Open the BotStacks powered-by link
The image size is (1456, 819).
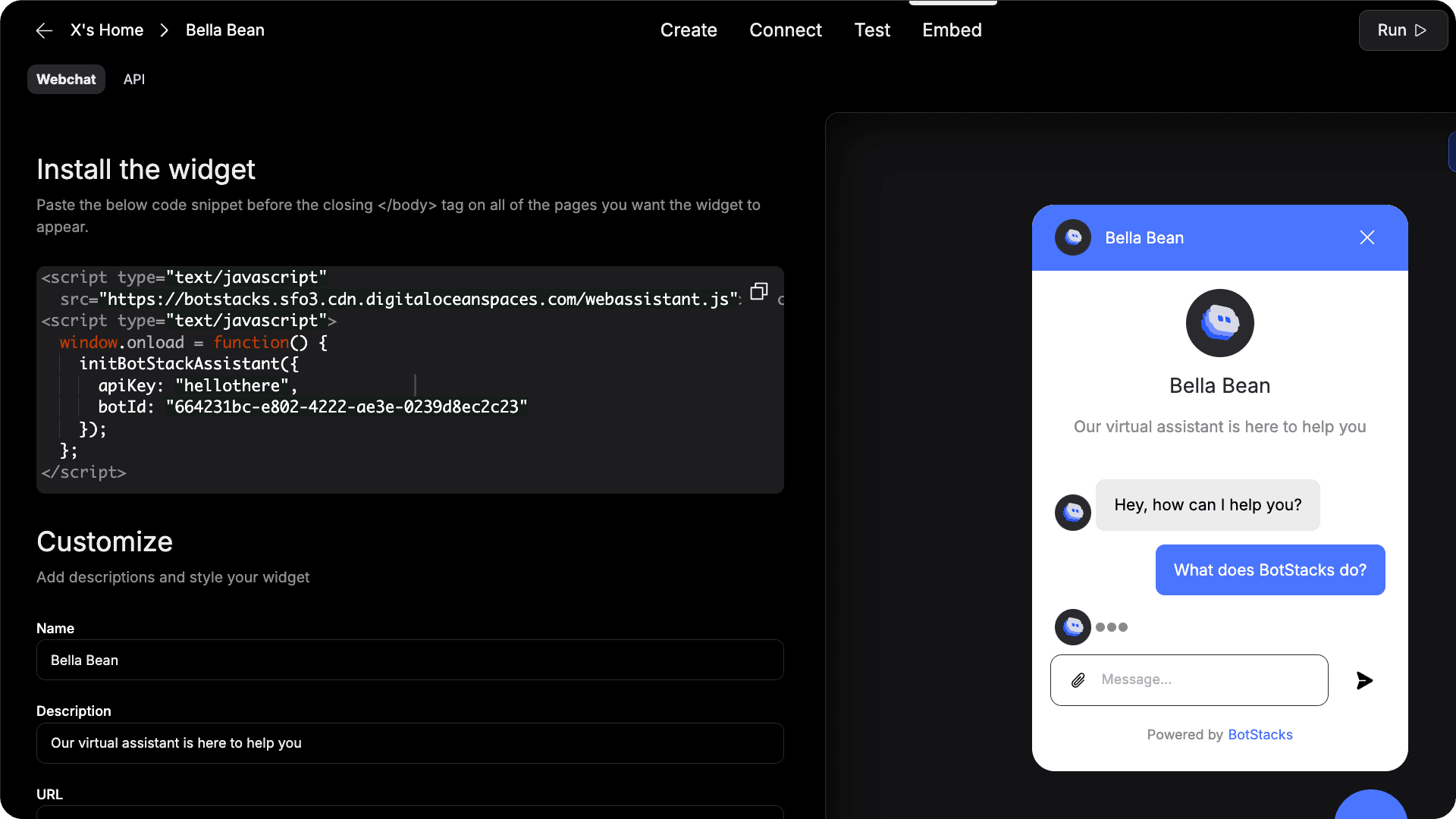pos(1260,735)
